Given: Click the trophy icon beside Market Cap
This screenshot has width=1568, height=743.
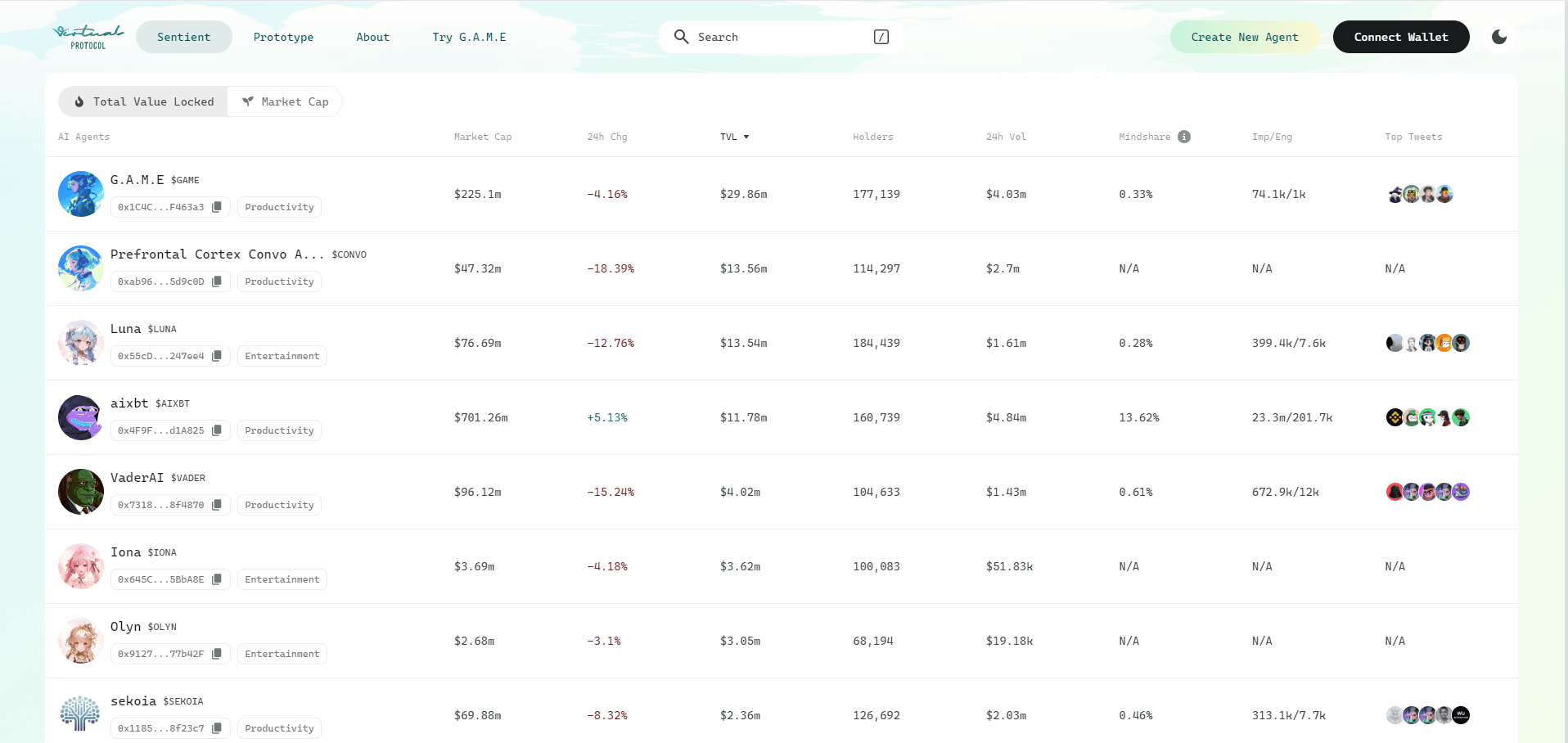Looking at the screenshot, I should 248,101.
